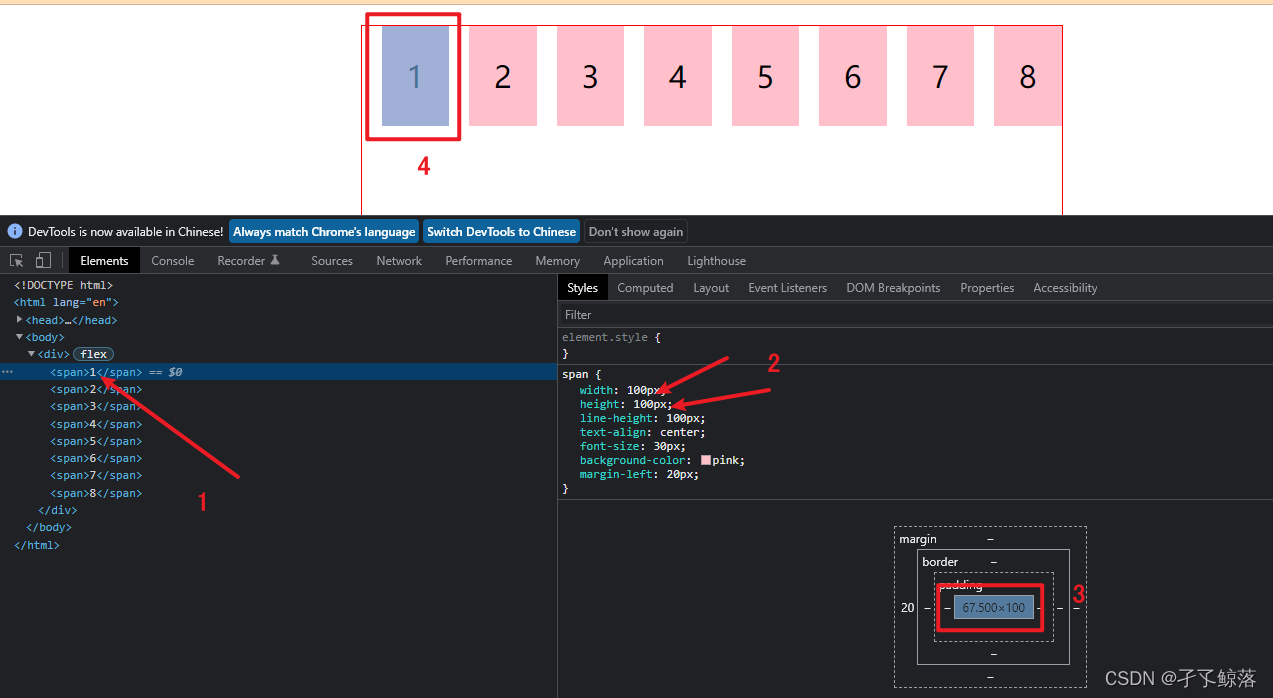
Task: Click the info icon in the DevTools language bar
Action: pyautogui.click(x=14, y=231)
